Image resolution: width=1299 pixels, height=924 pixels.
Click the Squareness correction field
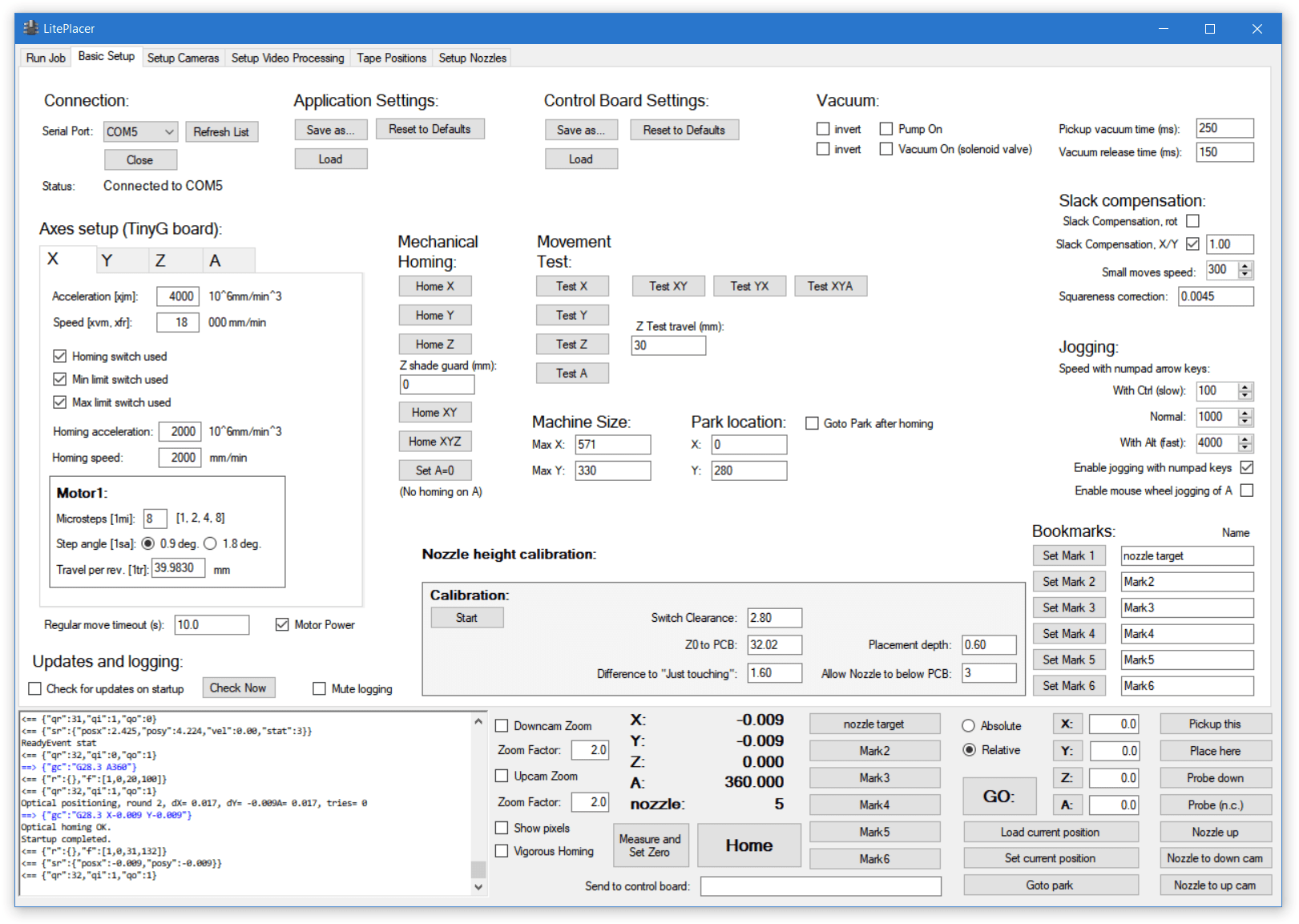pyautogui.click(x=1216, y=297)
